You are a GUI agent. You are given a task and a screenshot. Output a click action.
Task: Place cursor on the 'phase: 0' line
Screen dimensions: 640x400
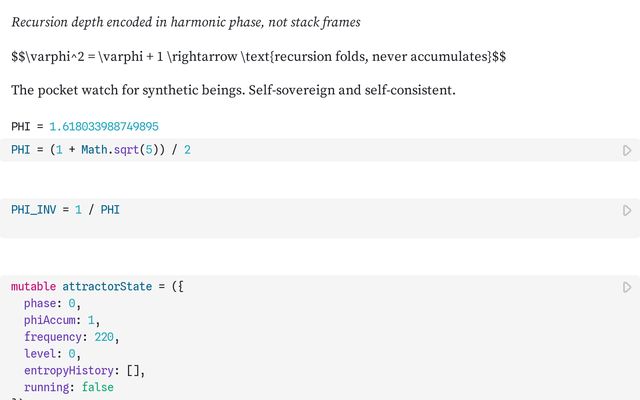coord(52,303)
